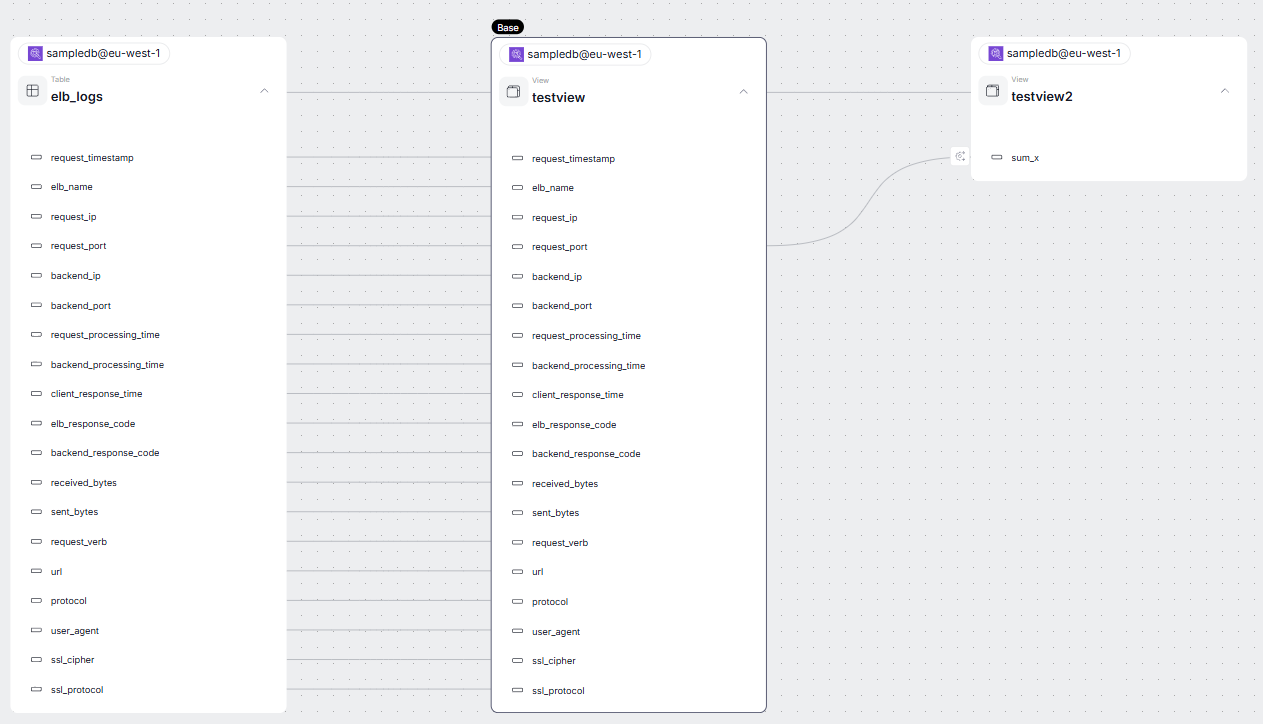Click the column icon next to sum_x
Image resolution: width=1263 pixels, height=724 pixels.
[x=996, y=158]
